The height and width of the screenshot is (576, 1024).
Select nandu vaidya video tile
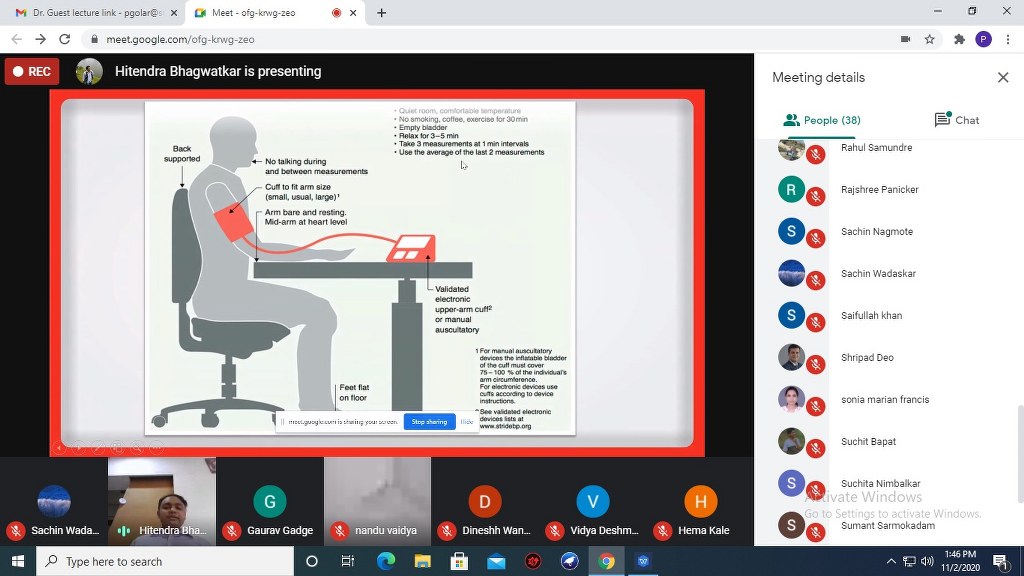(x=377, y=502)
